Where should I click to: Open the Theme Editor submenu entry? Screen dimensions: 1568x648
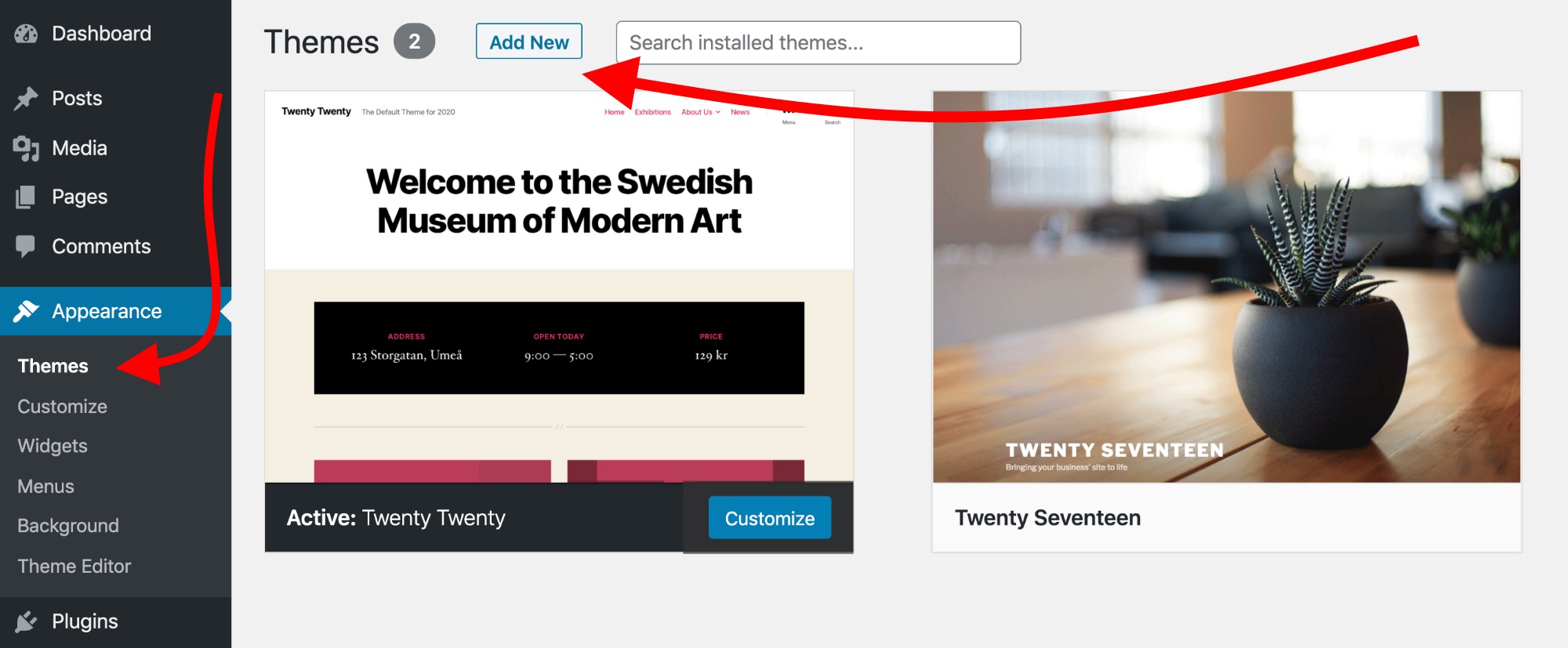pos(74,567)
